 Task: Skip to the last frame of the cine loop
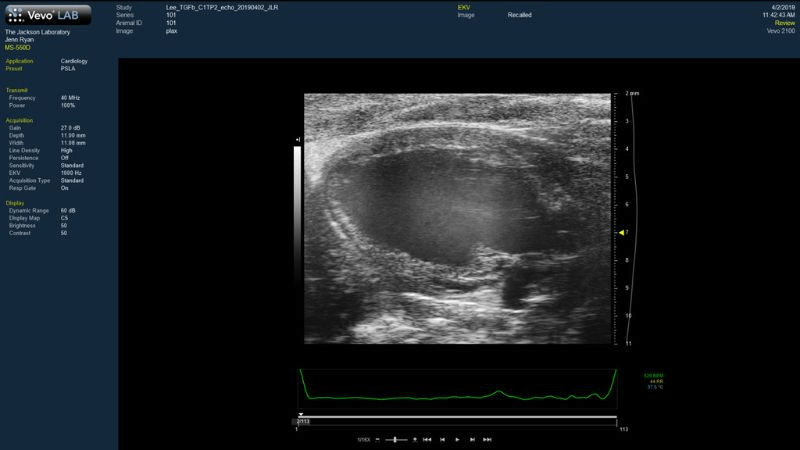click(x=487, y=439)
